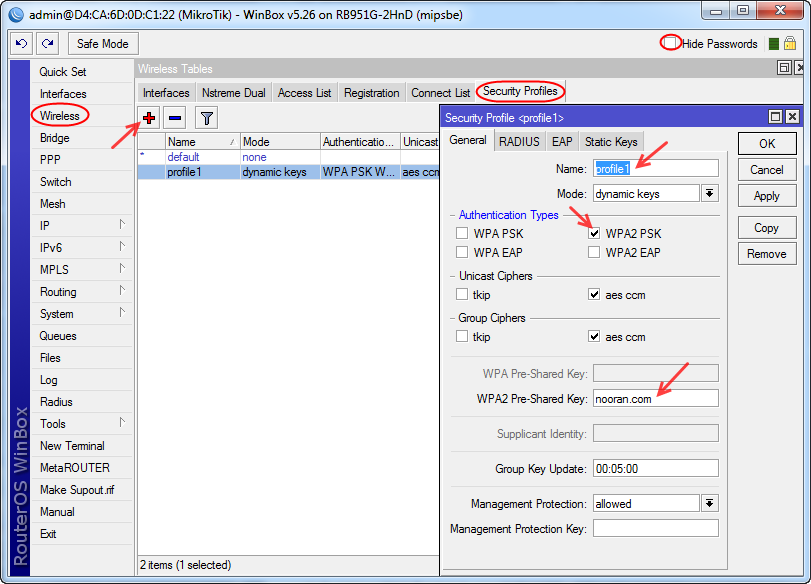Open Wireless in the sidebar menu
Image resolution: width=811 pixels, height=584 pixels.
(x=82, y=116)
